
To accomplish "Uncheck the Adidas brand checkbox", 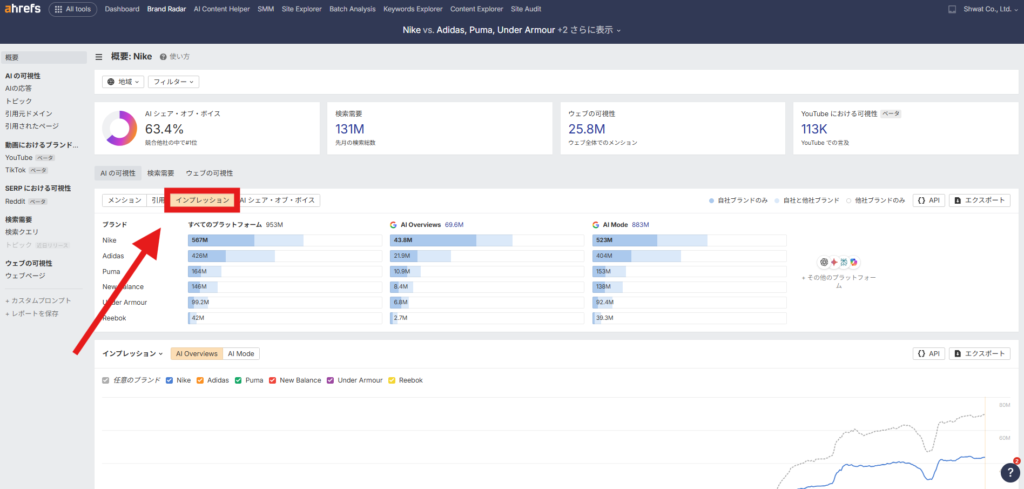I will [200, 380].
